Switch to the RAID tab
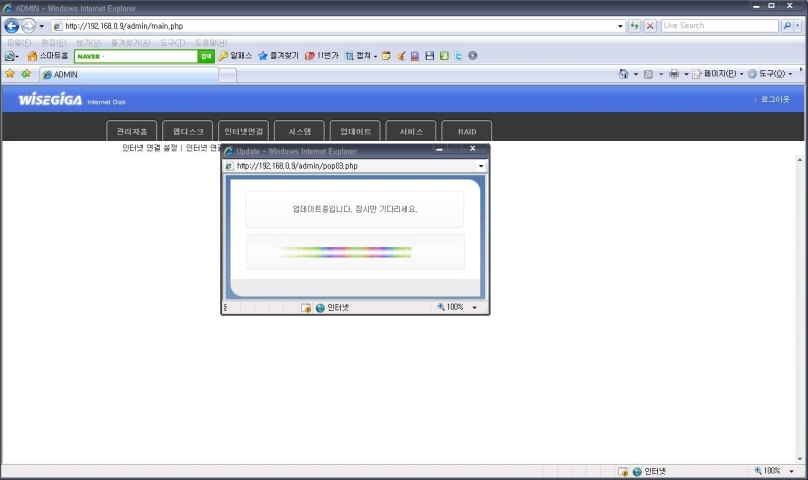This screenshot has height=480, width=808. (466, 131)
